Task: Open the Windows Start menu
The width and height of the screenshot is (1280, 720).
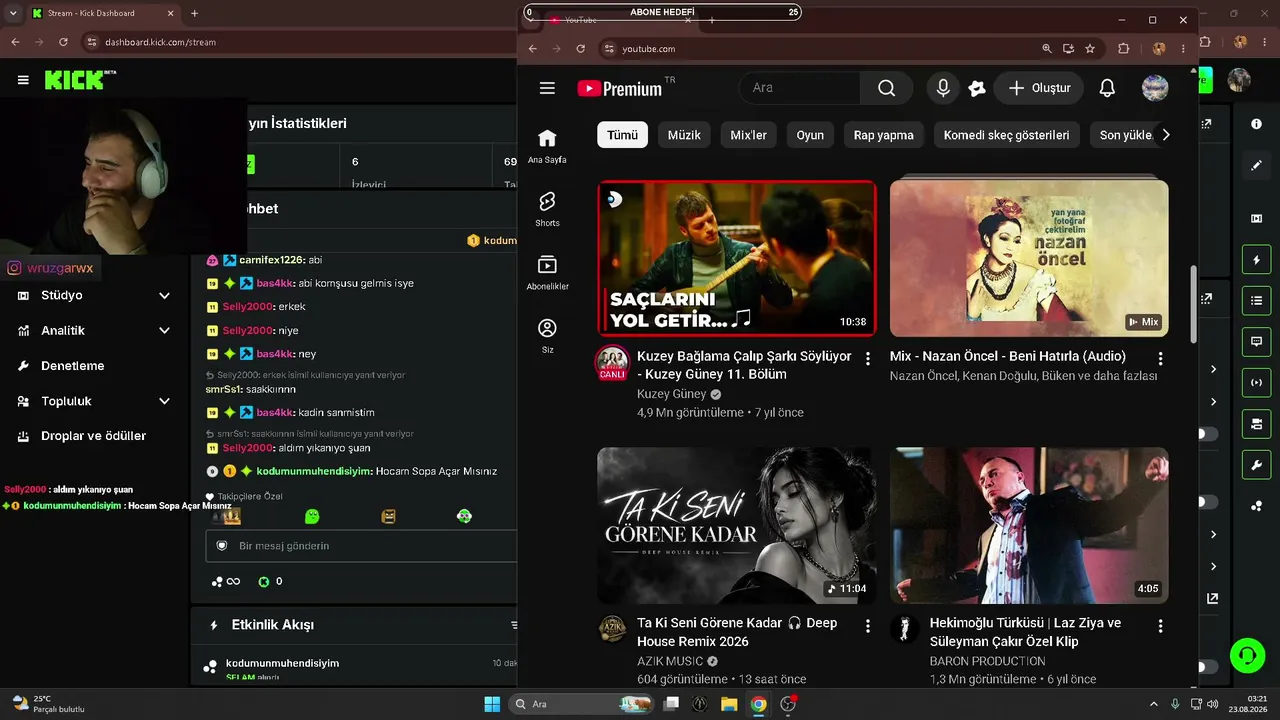Action: [x=492, y=704]
